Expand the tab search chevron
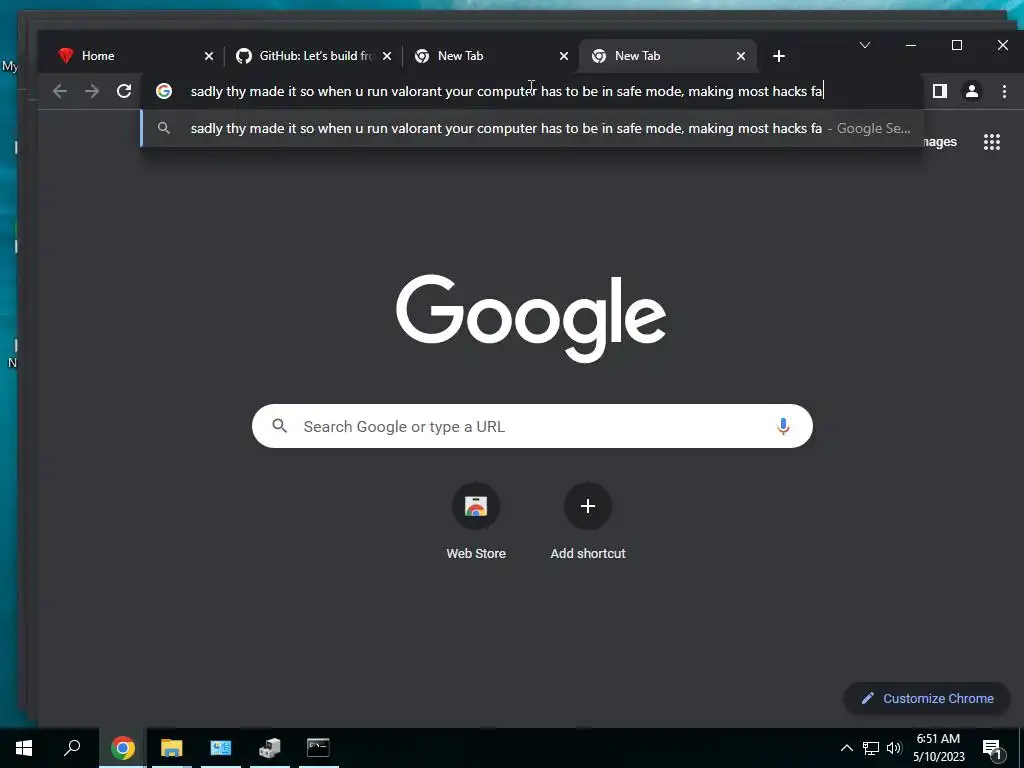This screenshot has width=1024, height=768. coord(865,45)
